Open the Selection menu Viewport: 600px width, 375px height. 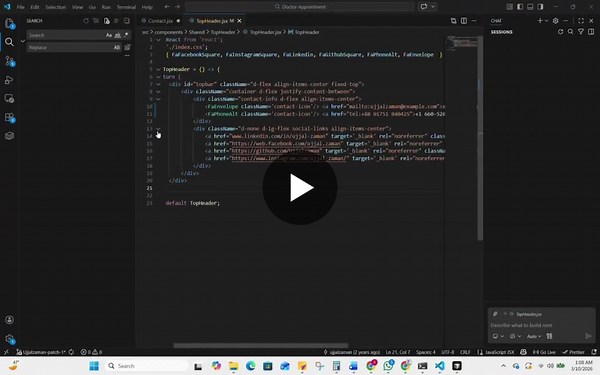[55, 7]
